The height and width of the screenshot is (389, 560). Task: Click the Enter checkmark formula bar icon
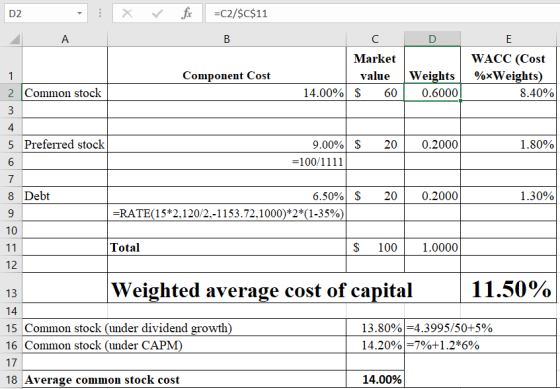[x=157, y=14]
